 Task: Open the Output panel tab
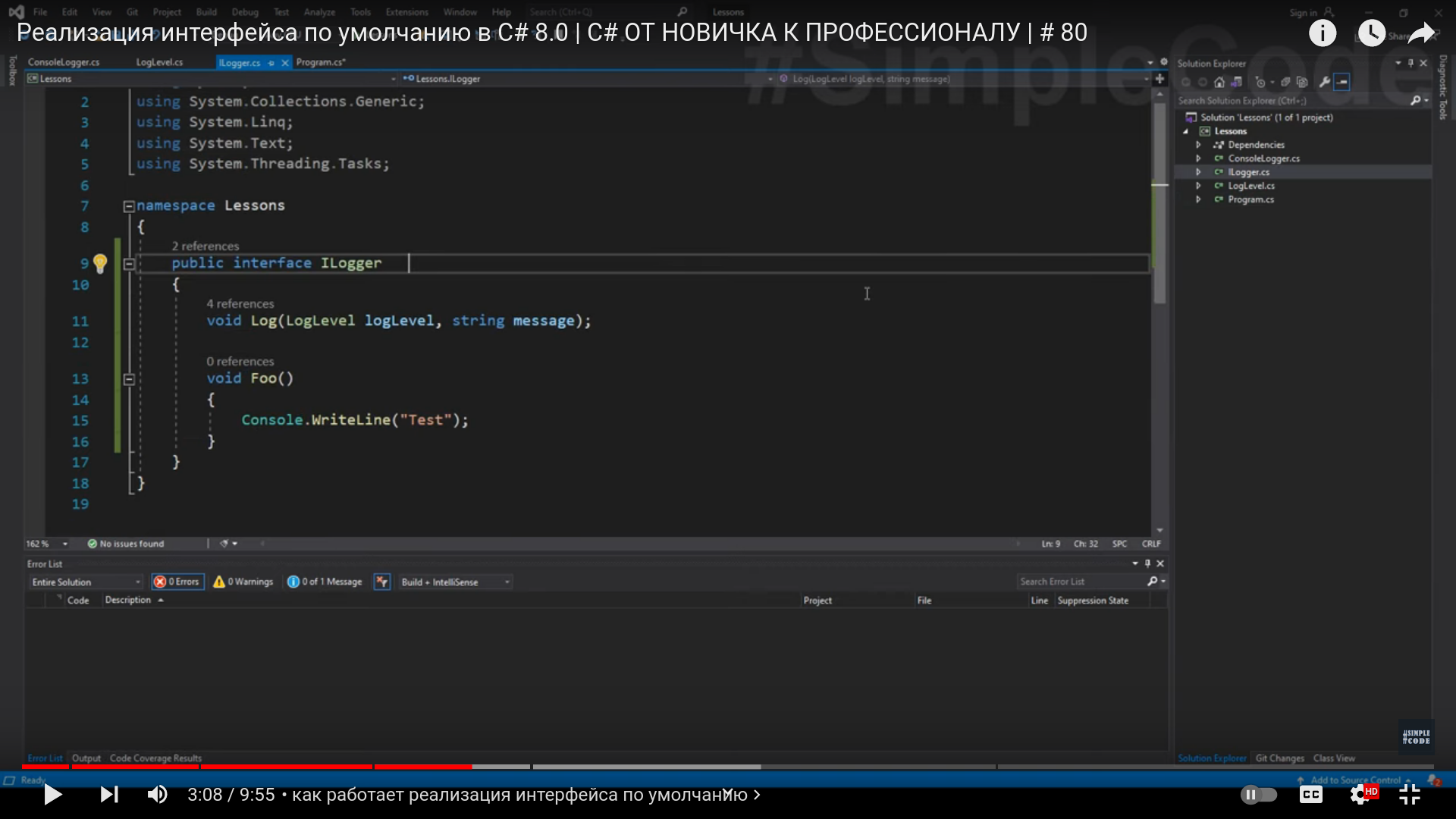86,758
